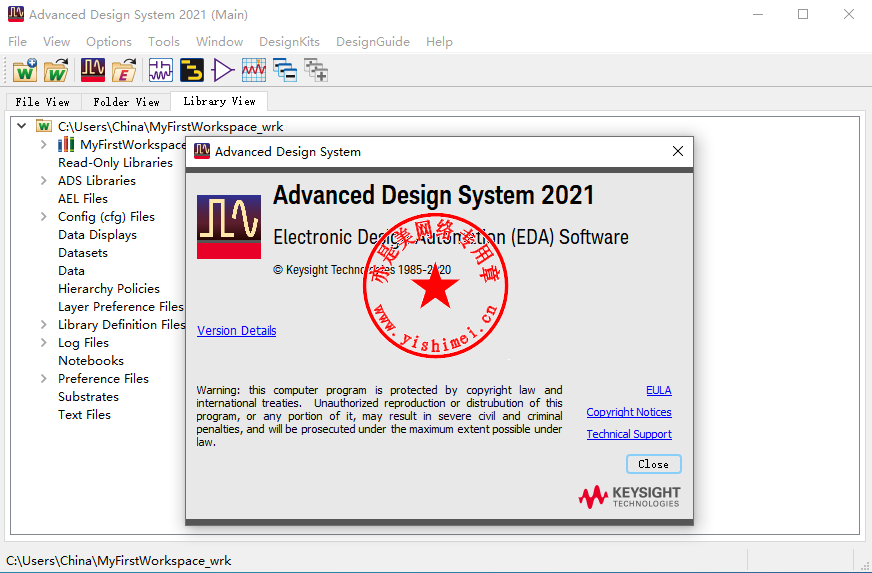Click the show all windows icon
The width and height of the screenshot is (872, 573).
pos(316,71)
